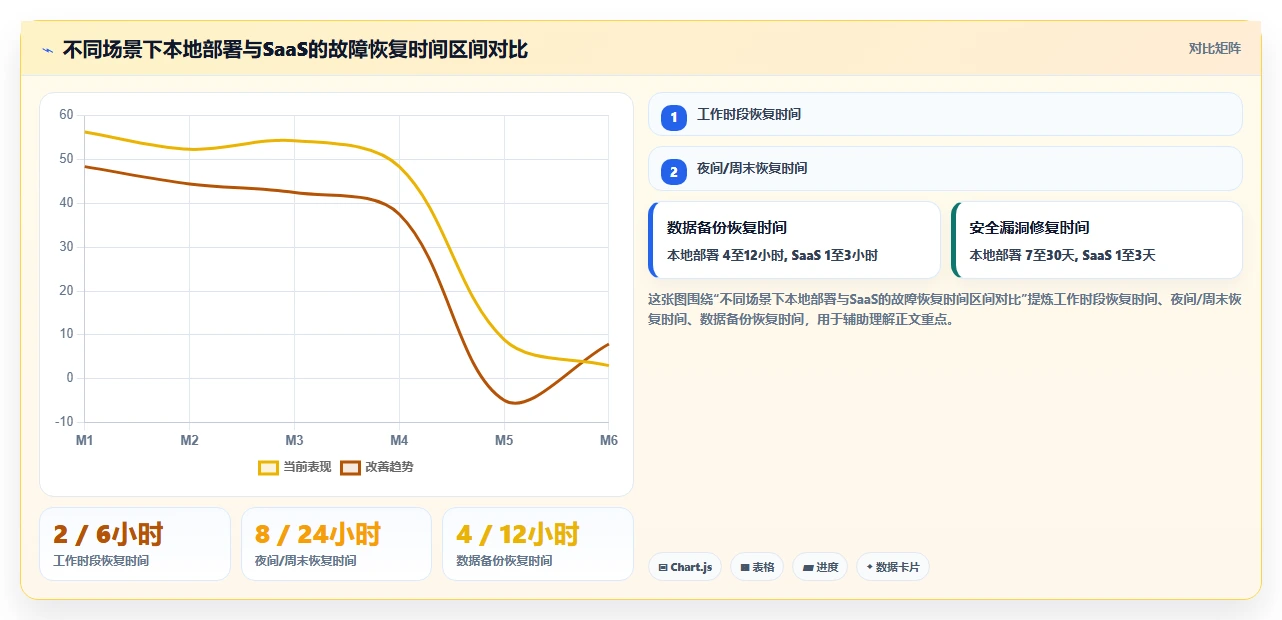Click the 表格 tag chip
The height and width of the screenshot is (620, 1282).
(757, 567)
